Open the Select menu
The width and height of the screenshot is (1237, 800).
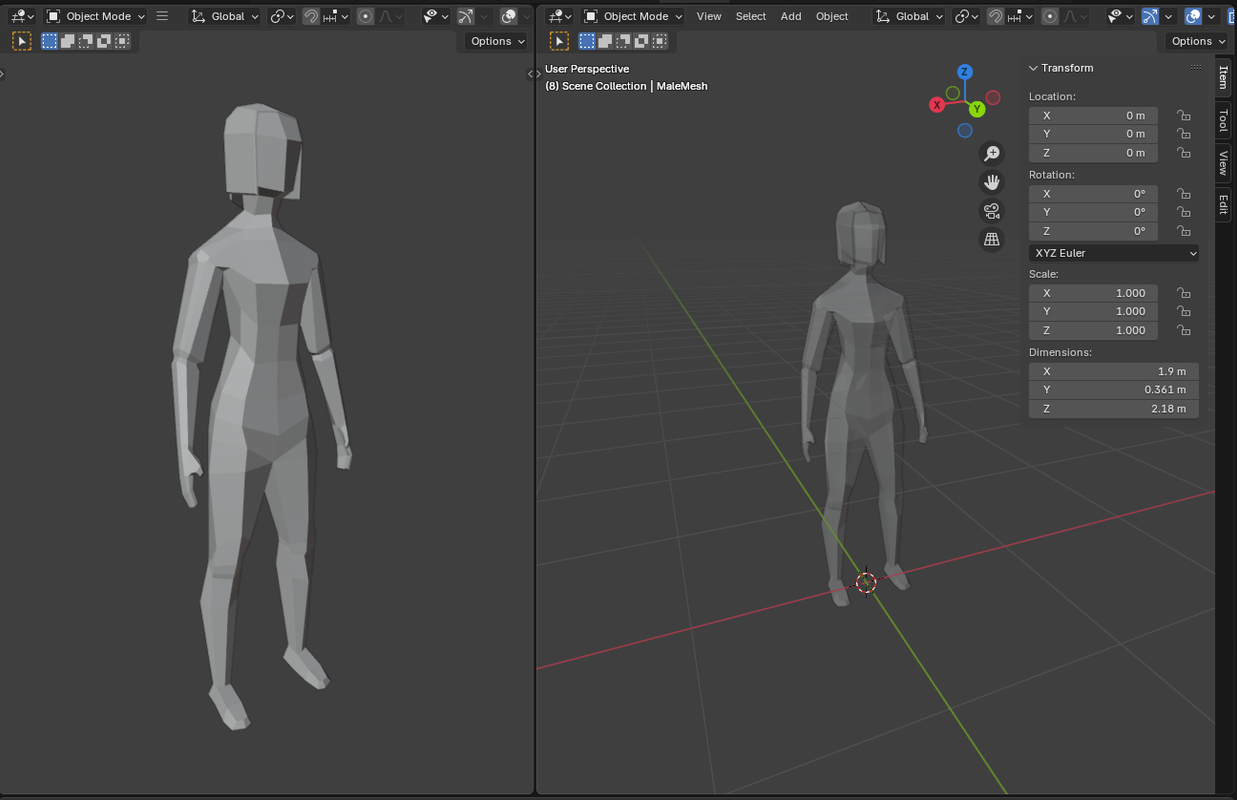[751, 16]
